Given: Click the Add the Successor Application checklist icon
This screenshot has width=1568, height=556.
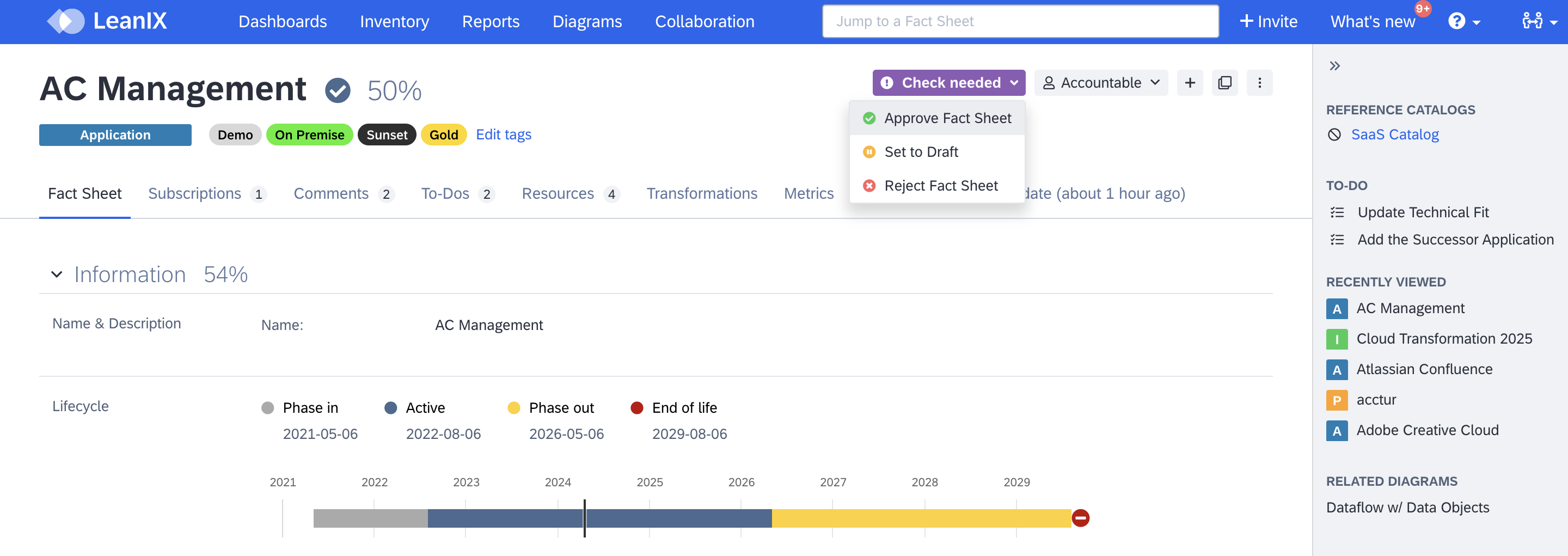Looking at the screenshot, I should click(1337, 240).
